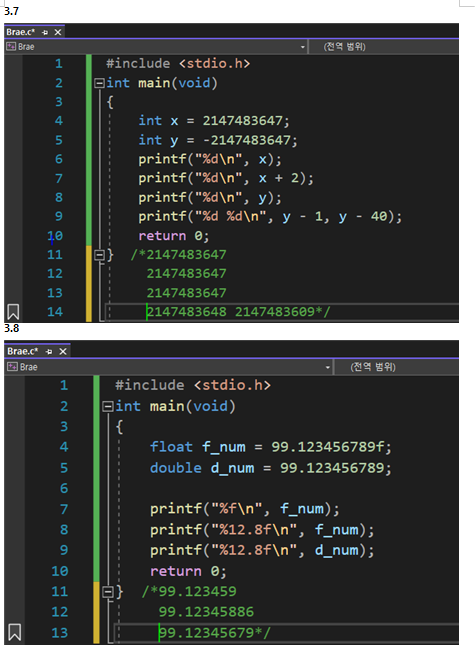Click the '3.7' heading text
The height and width of the screenshot is (667, 475).
pos(11,11)
